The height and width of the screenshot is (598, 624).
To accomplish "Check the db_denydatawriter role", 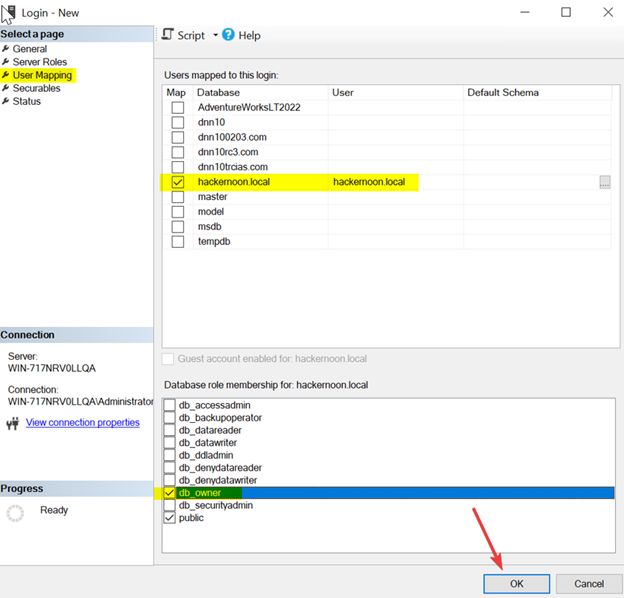I will [x=170, y=480].
